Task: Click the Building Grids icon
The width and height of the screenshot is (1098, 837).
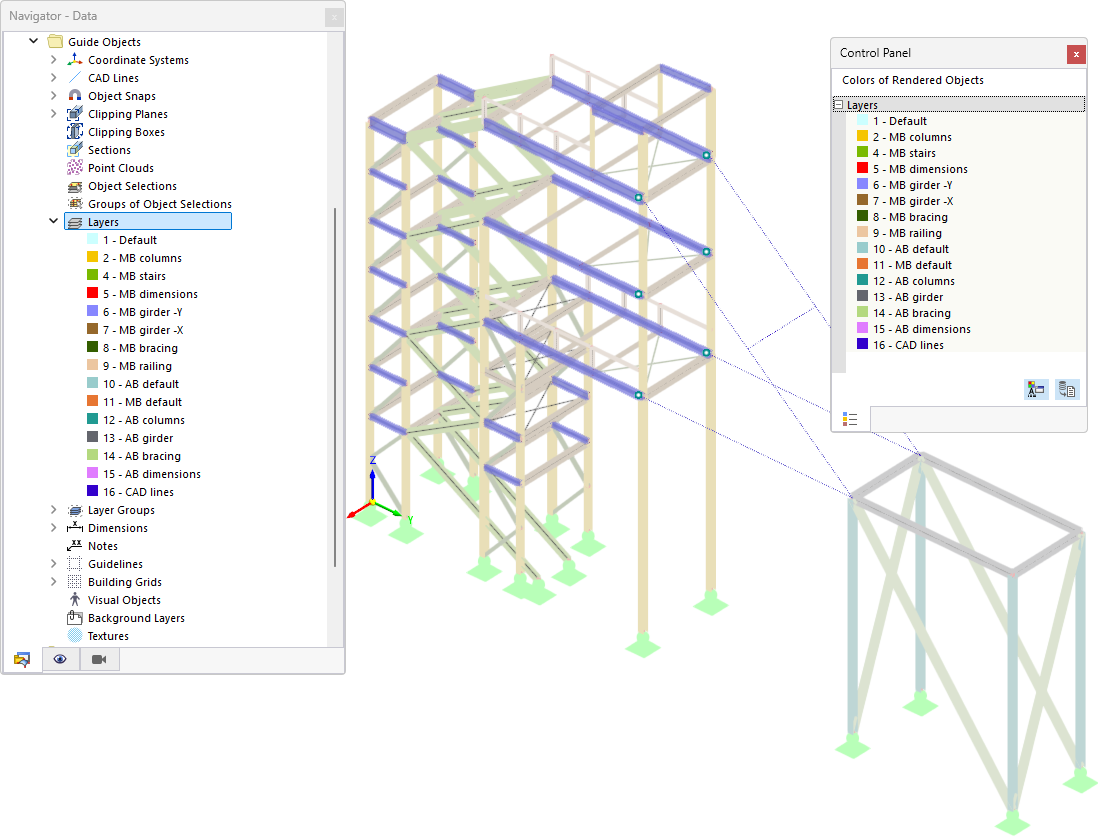Action: 75,582
